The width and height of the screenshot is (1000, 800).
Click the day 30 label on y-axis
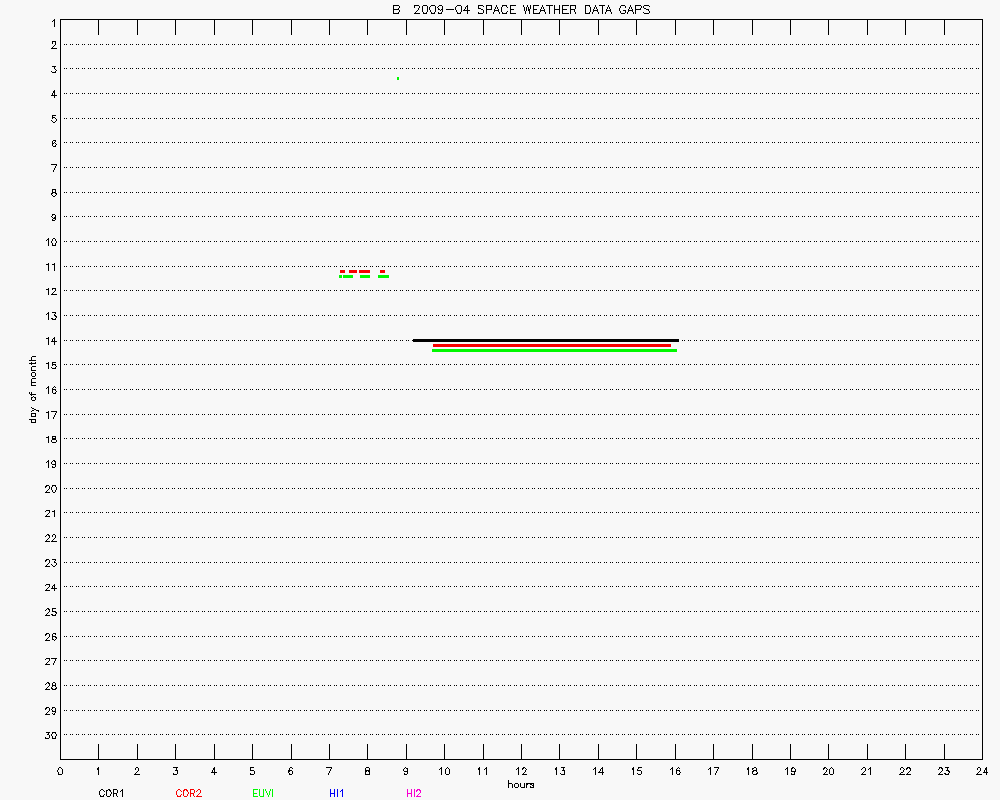(x=48, y=735)
